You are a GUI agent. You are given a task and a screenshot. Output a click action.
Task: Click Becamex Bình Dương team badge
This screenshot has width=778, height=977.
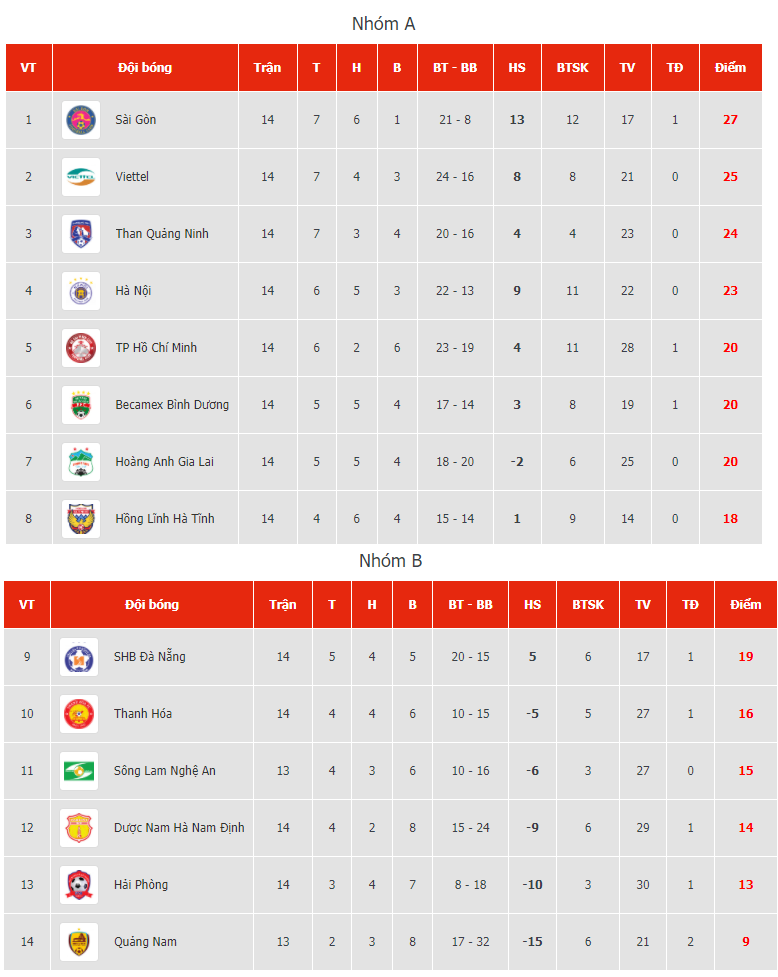pyautogui.click(x=81, y=405)
